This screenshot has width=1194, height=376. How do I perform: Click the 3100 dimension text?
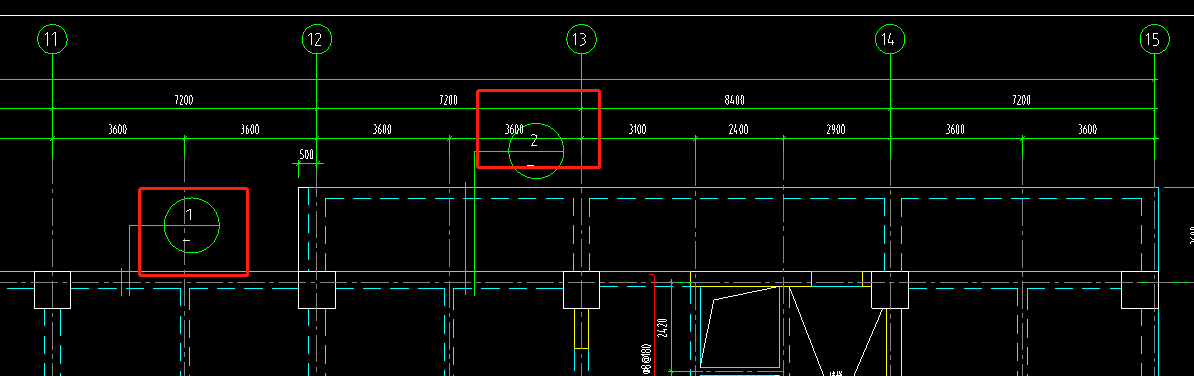637,130
